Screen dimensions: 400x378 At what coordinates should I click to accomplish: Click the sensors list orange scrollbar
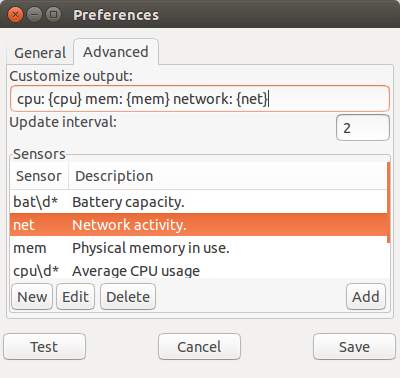click(388, 203)
